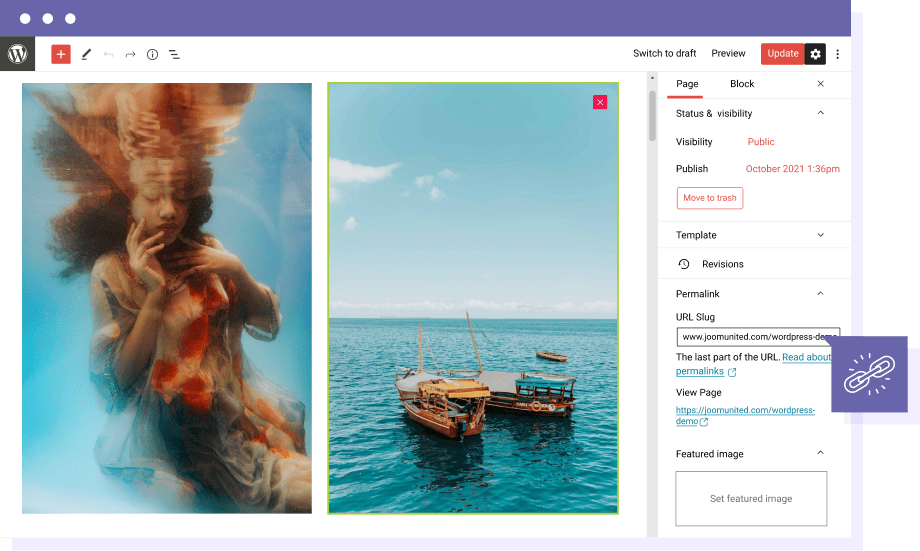Toggle the settings gear sidebar

point(816,54)
